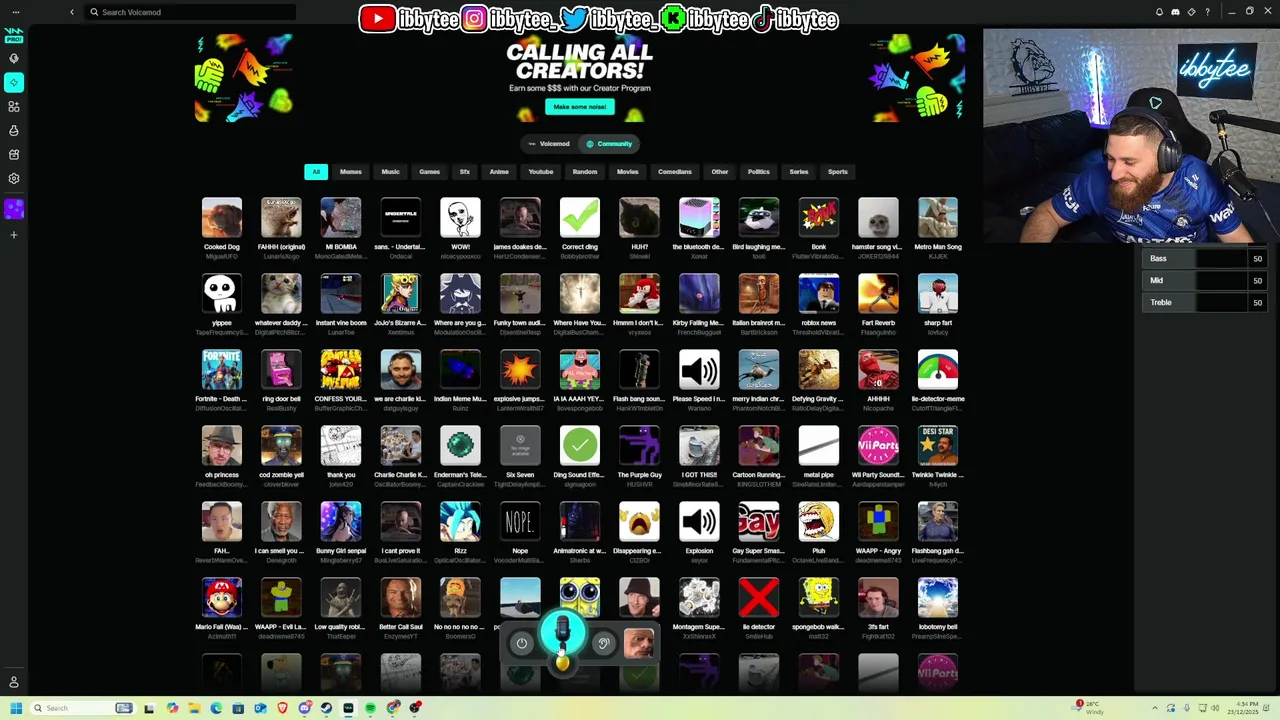Filter sounds by Series category
Screen dimensions: 1280x720
click(x=799, y=172)
